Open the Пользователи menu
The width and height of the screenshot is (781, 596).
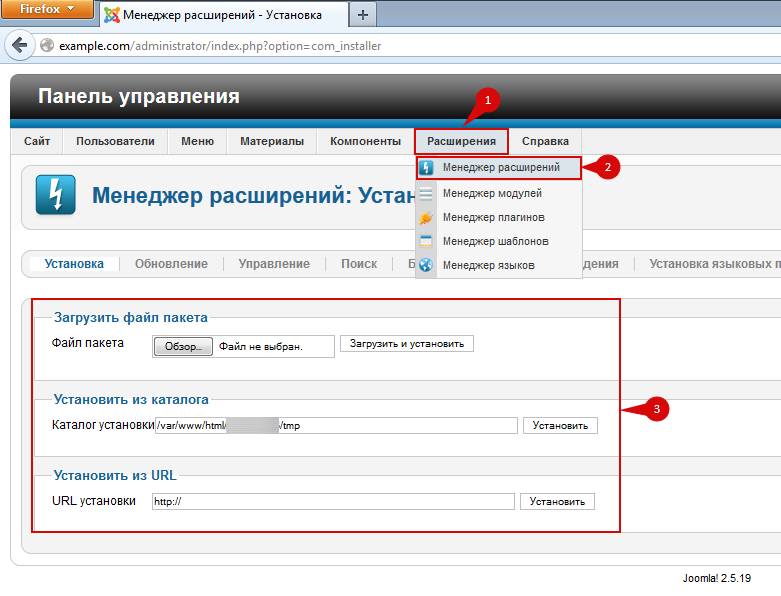point(115,141)
